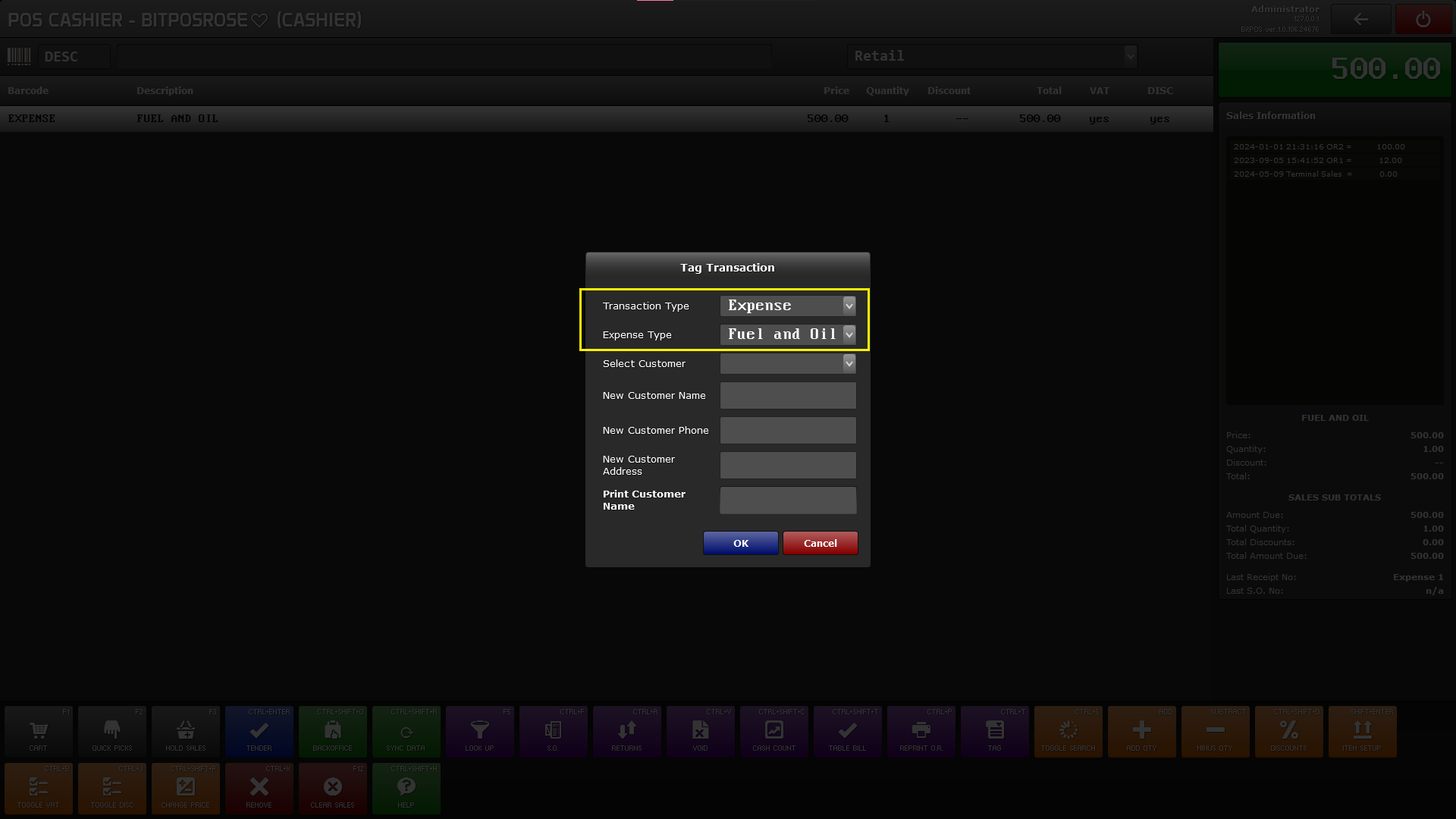Screen dimensions: 1456x819
Task: Click the Clear Sales icon
Action: click(x=332, y=789)
